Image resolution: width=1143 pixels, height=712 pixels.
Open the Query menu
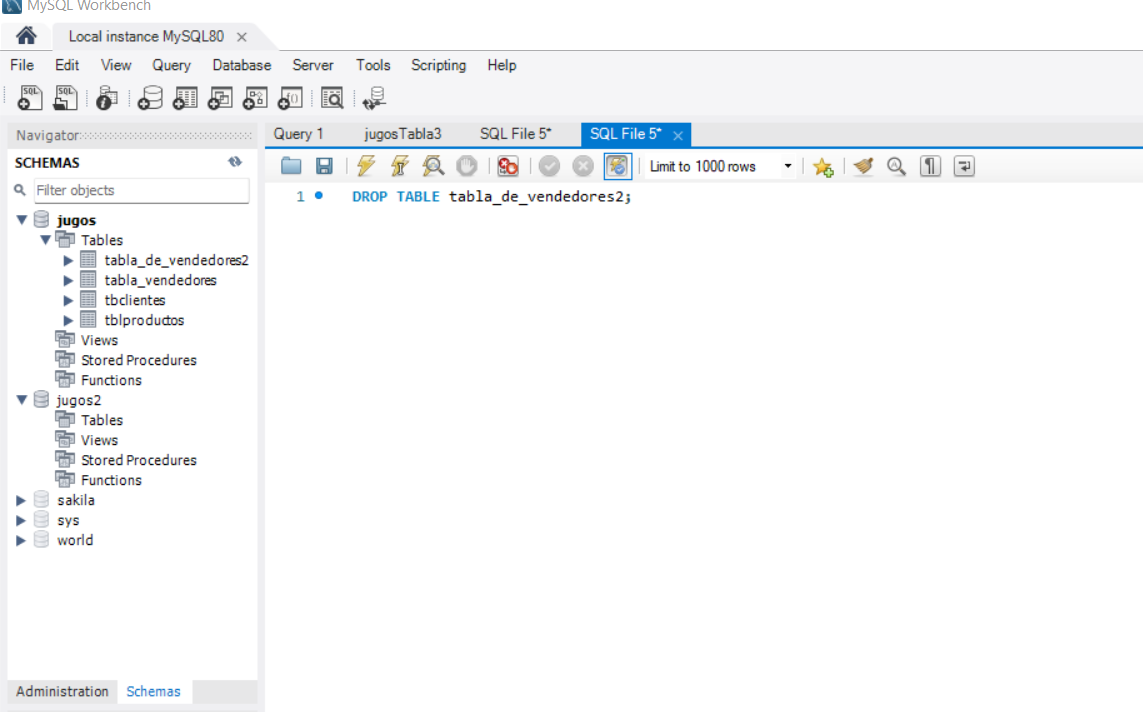(x=171, y=65)
